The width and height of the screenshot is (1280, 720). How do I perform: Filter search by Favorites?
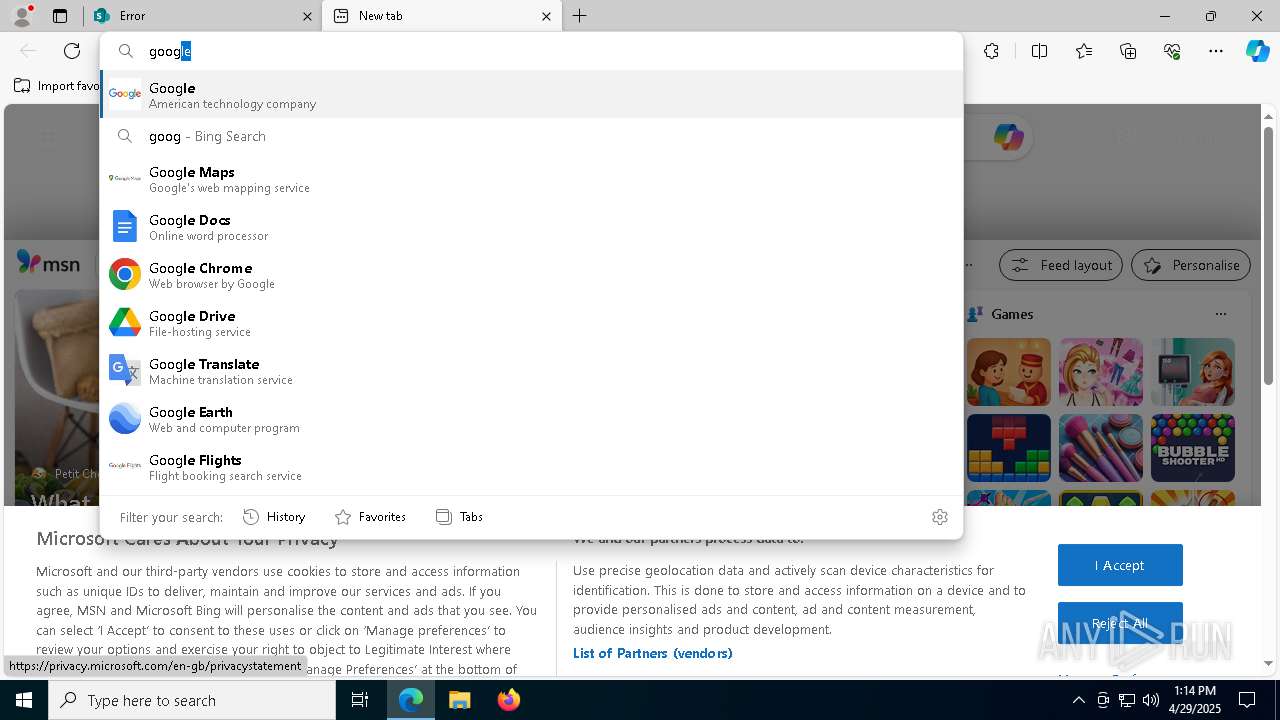[x=370, y=517]
